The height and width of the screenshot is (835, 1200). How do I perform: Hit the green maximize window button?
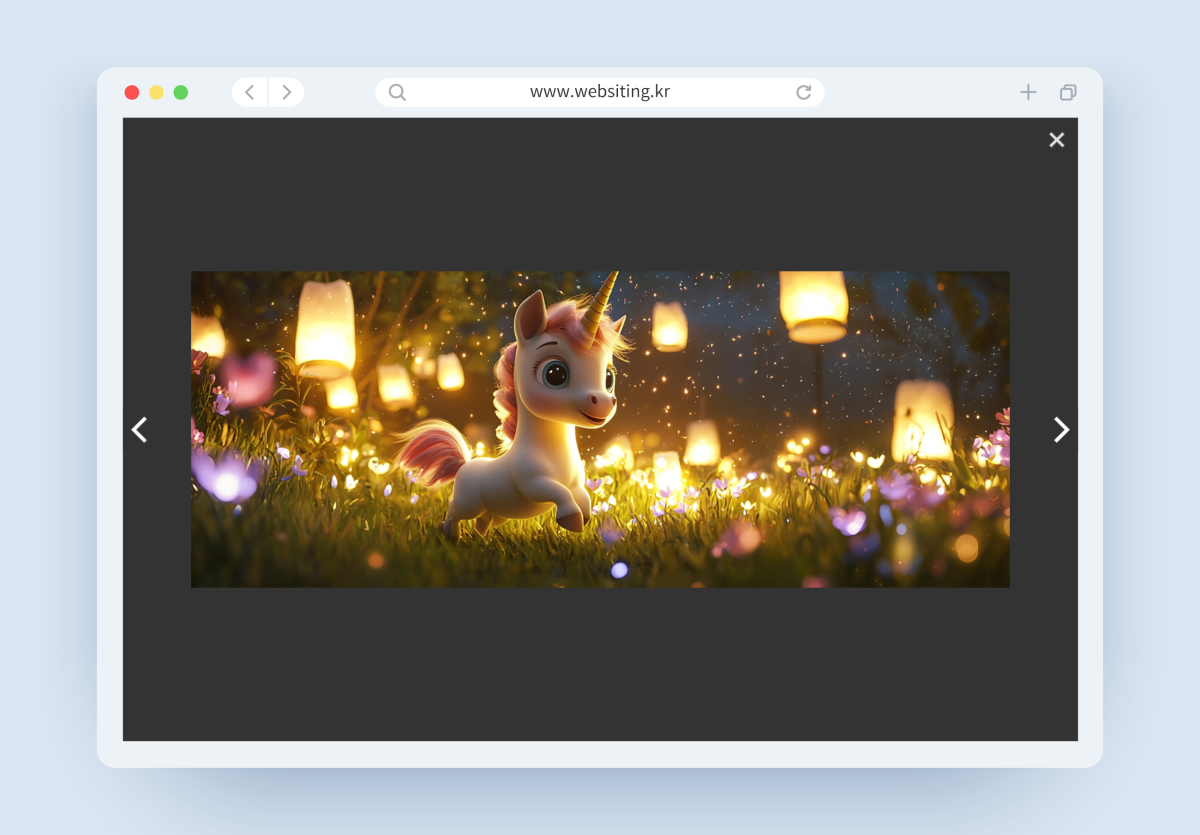coord(181,92)
